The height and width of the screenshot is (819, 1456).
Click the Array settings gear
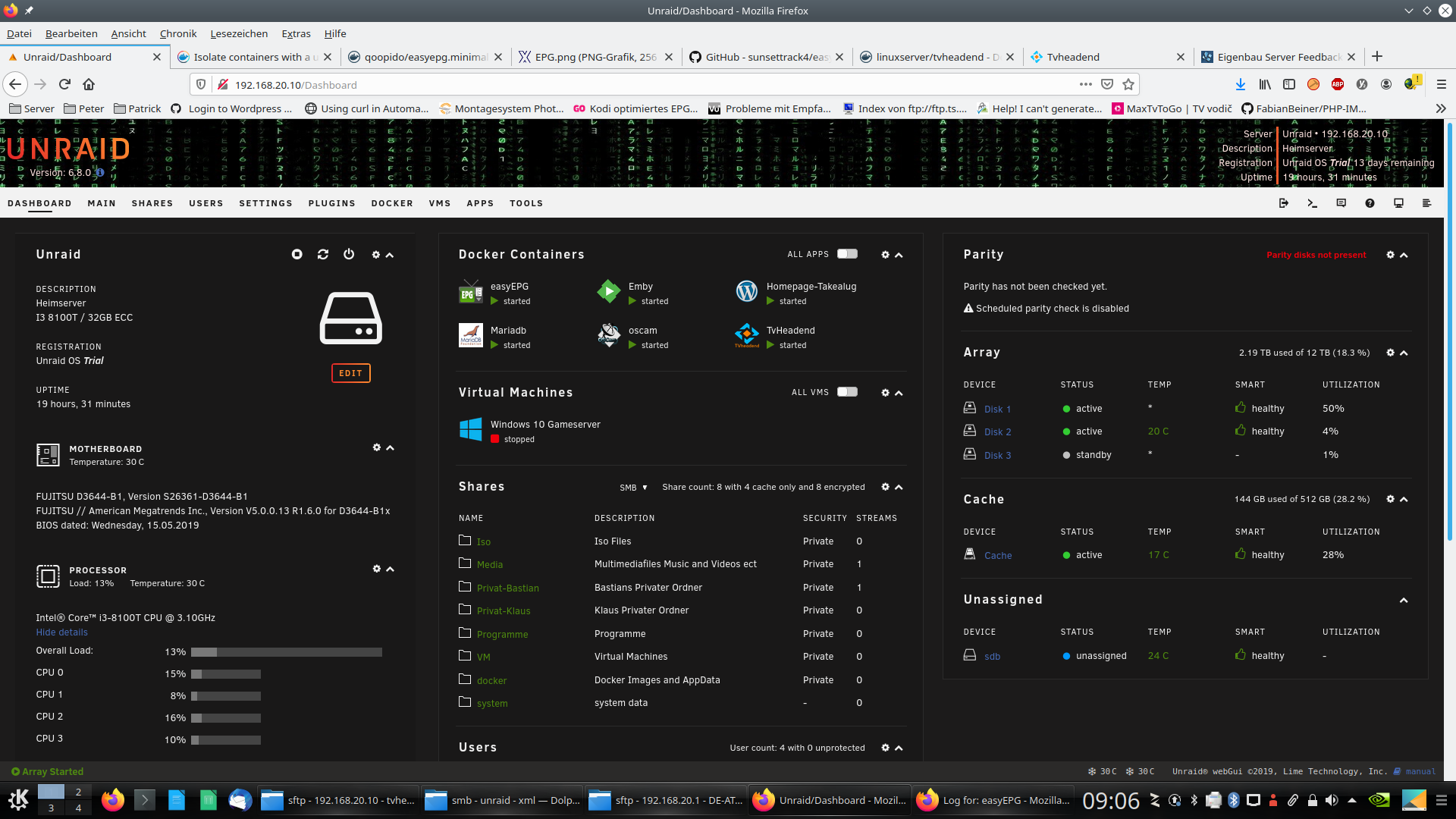coord(1390,353)
